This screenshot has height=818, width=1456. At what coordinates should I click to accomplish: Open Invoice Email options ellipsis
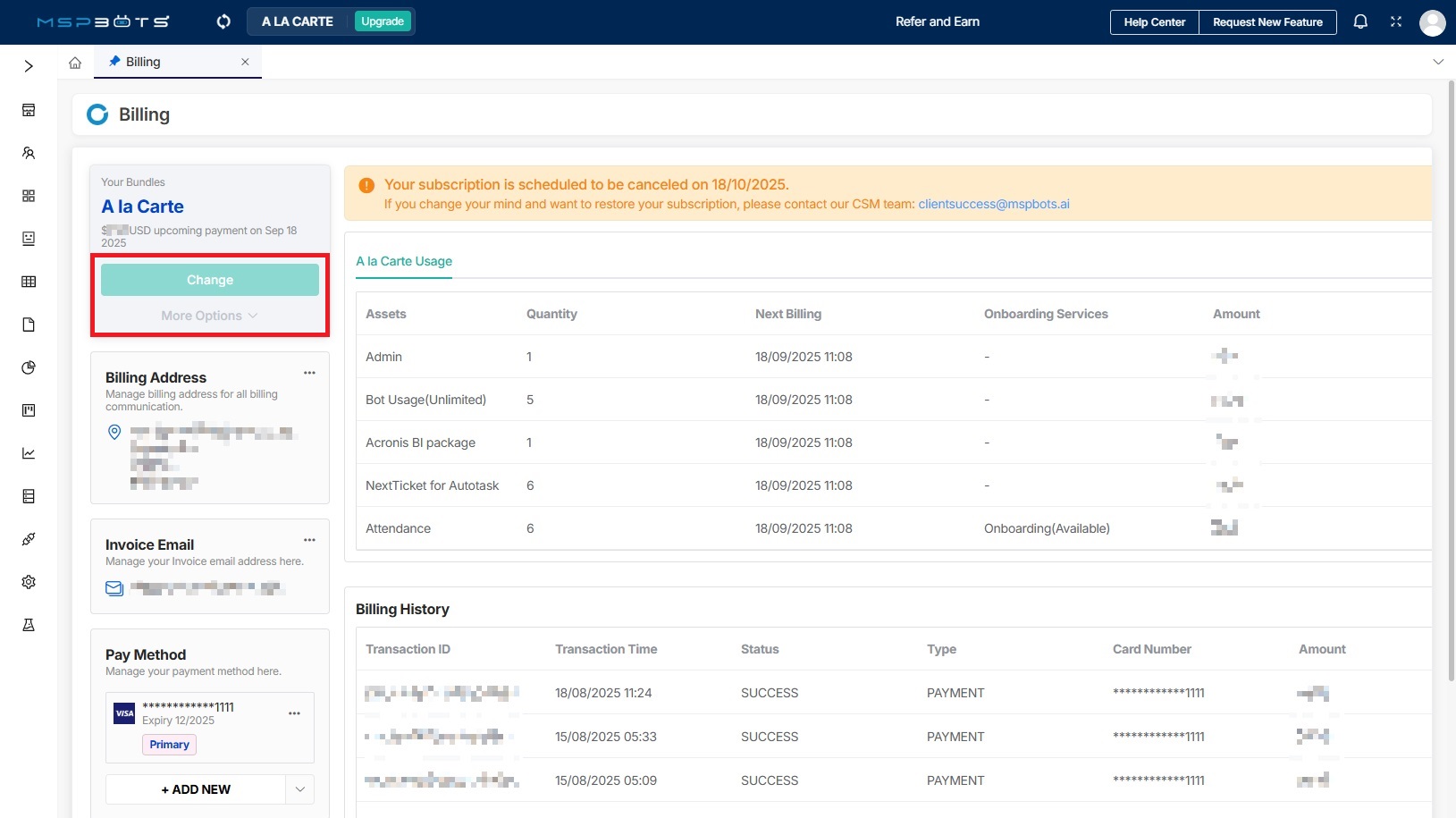point(309,540)
